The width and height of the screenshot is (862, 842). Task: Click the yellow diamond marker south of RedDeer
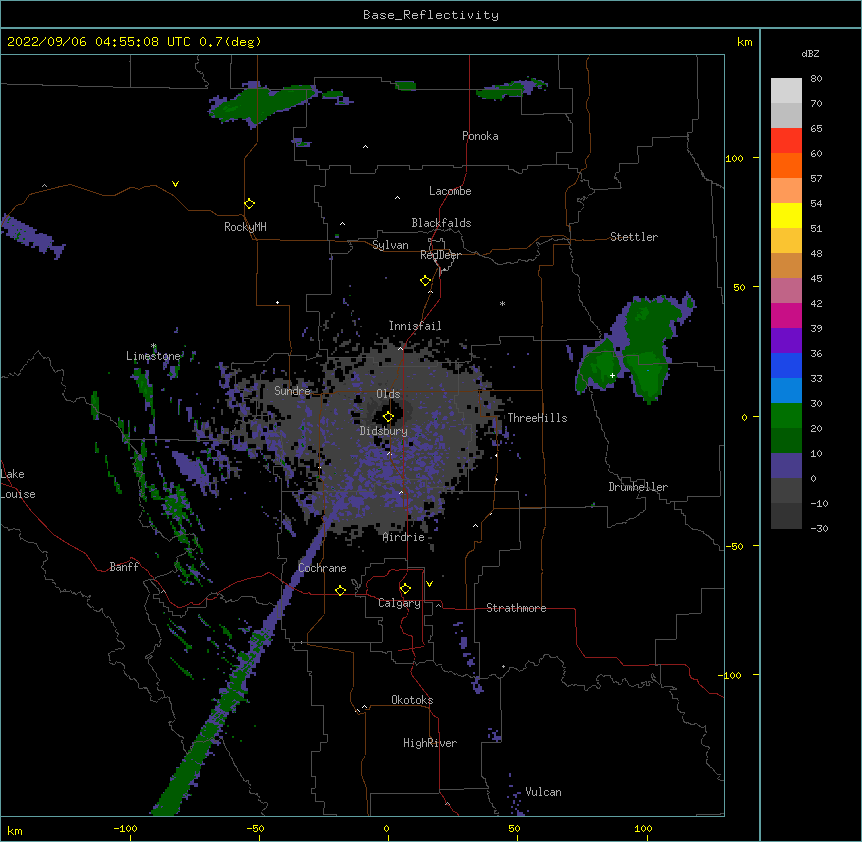coord(426,281)
